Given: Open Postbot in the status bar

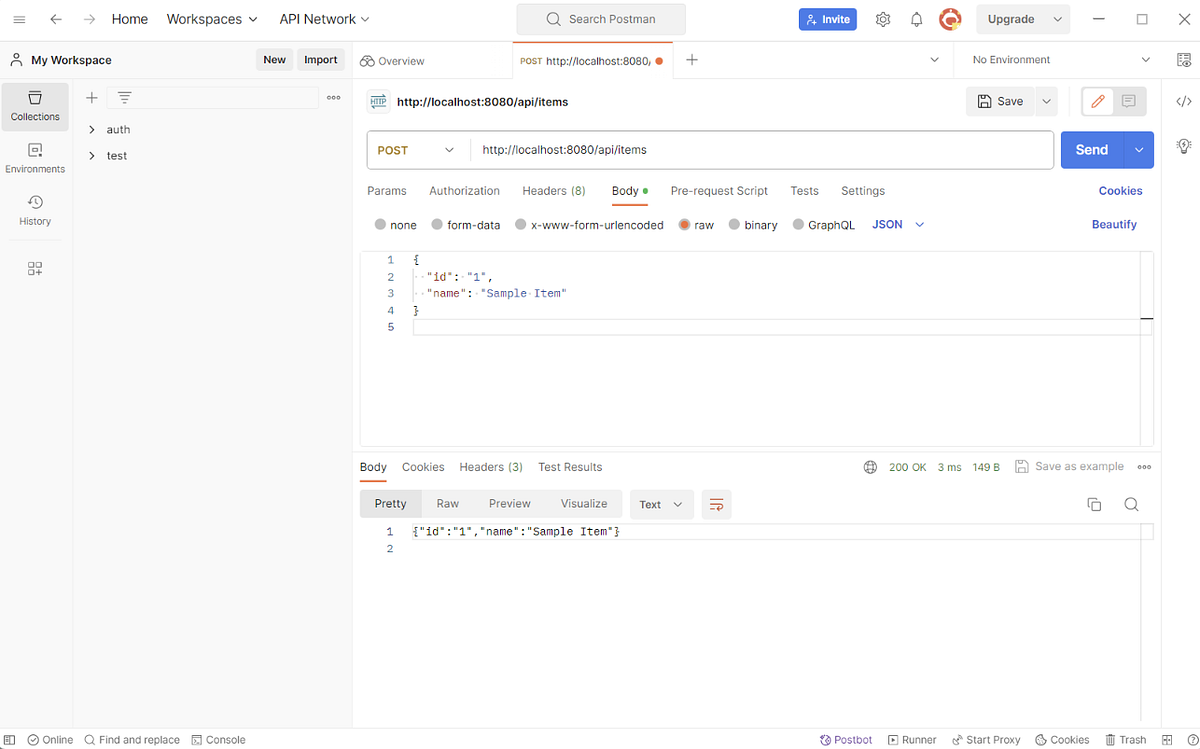Looking at the screenshot, I should click(845, 739).
